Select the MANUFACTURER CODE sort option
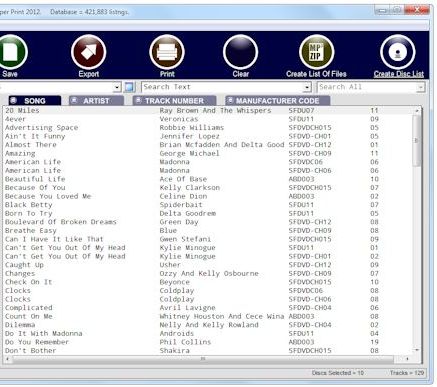 (277, 101)
